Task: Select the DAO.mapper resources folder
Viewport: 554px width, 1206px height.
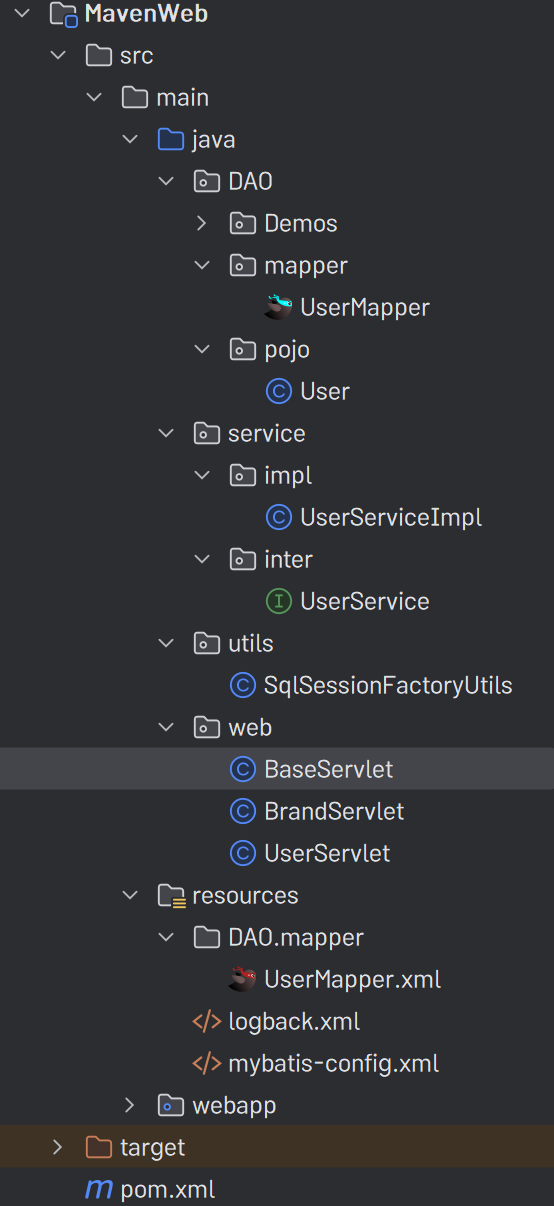Action: 295,937
